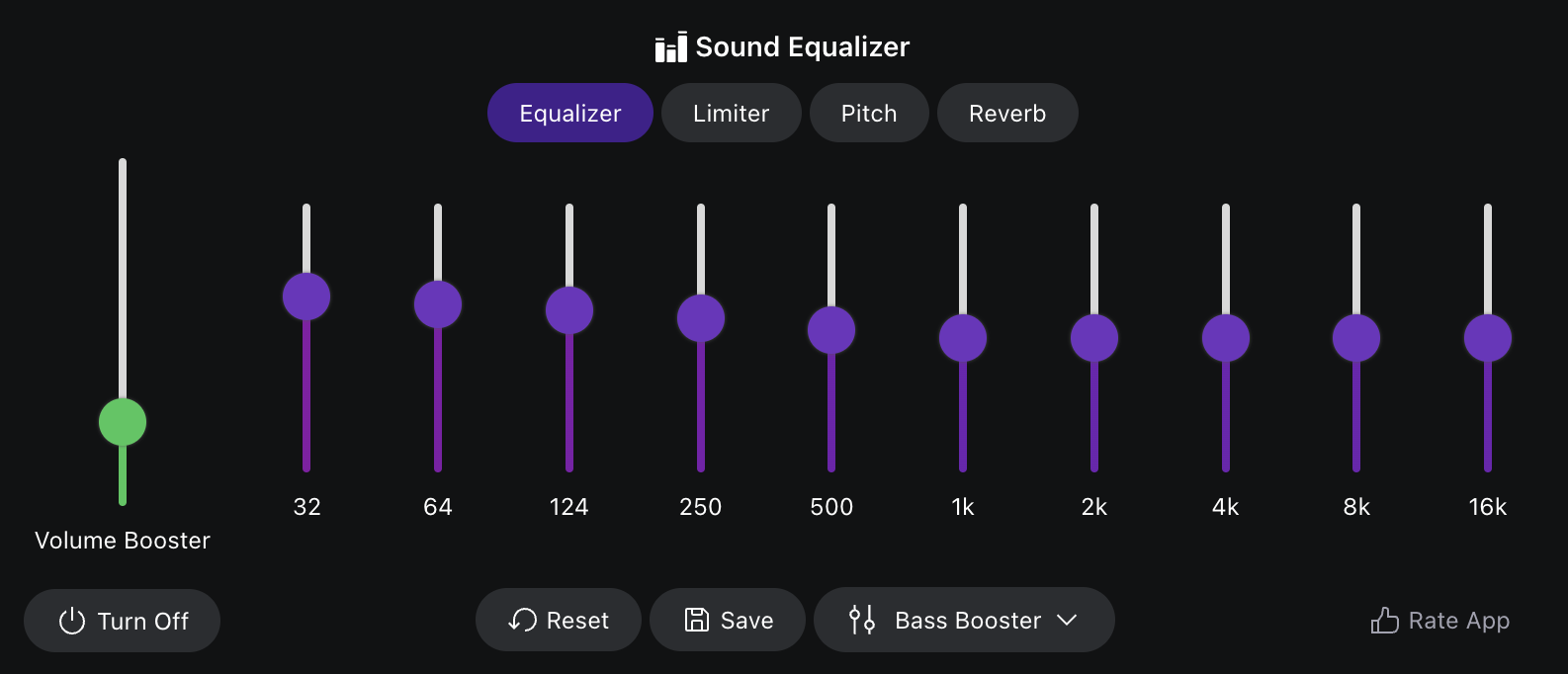
Task: Click the thumbs-up Rate App icon
Action: [1384, 621]
